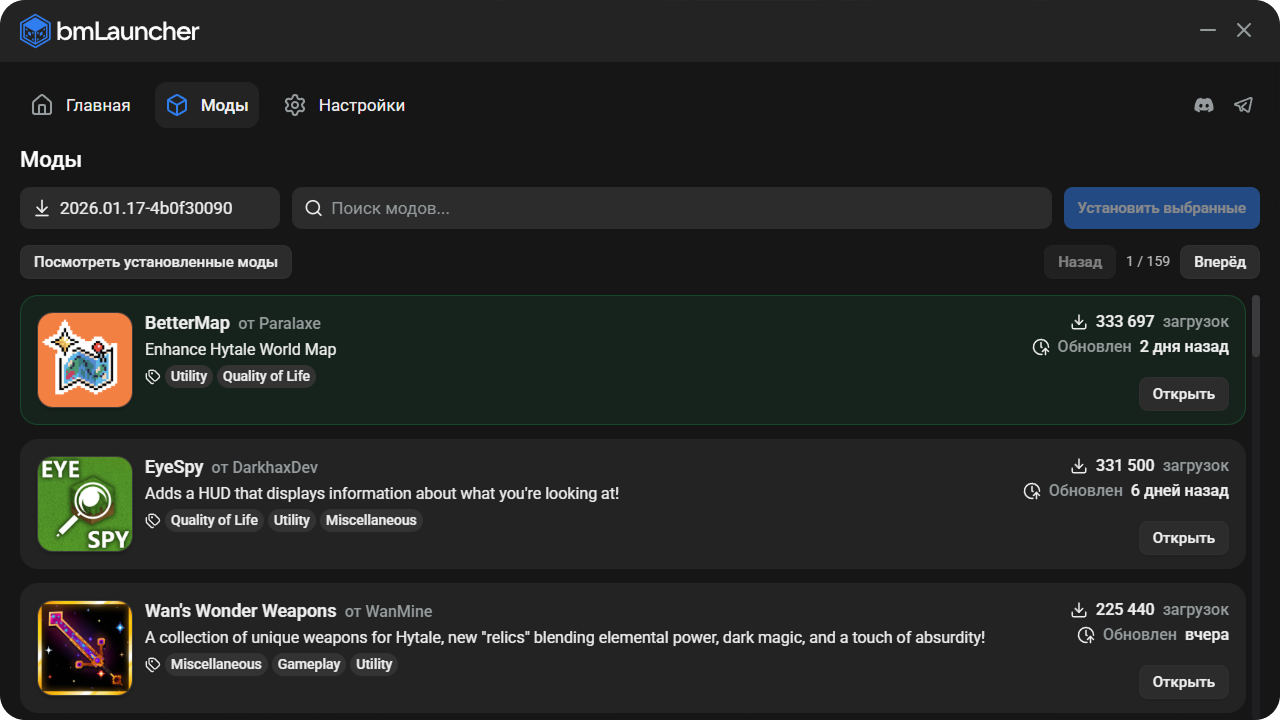This screenshot has height=720, width=1280.
Task: Click the EyeSpy mod icon
Action: (85, 504)
